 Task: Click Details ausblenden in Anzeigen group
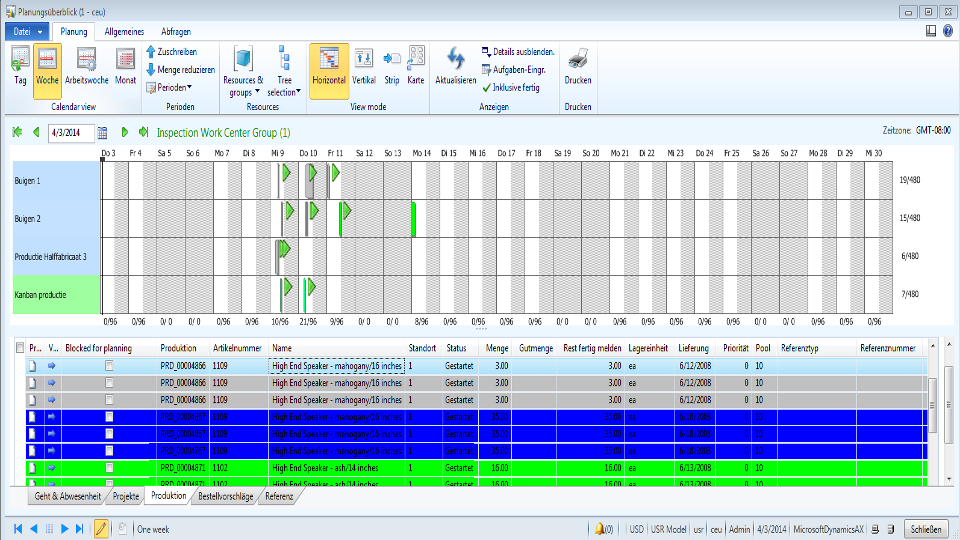pyautogui.click(x=518, y=51)
